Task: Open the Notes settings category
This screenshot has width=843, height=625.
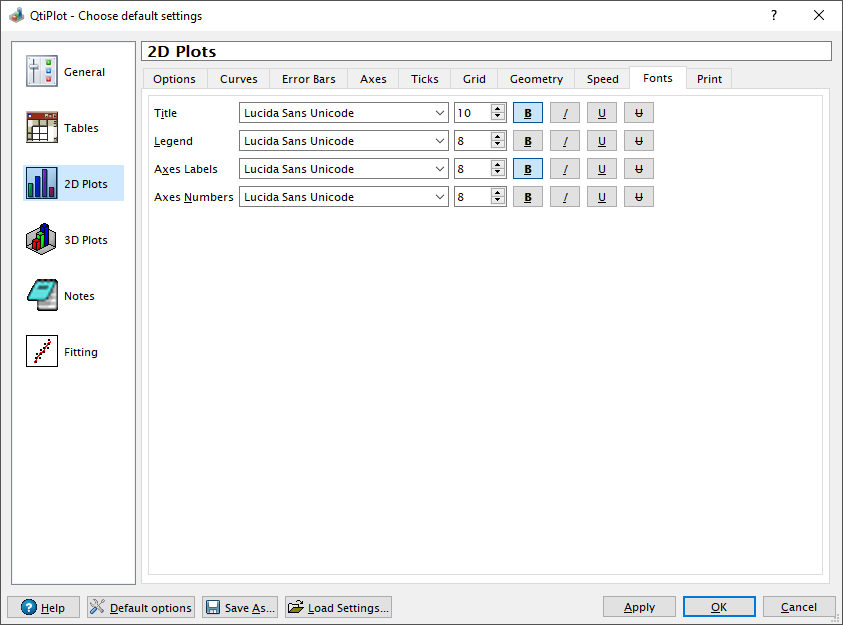Action: pyautogui.click(x=42, y=296)
